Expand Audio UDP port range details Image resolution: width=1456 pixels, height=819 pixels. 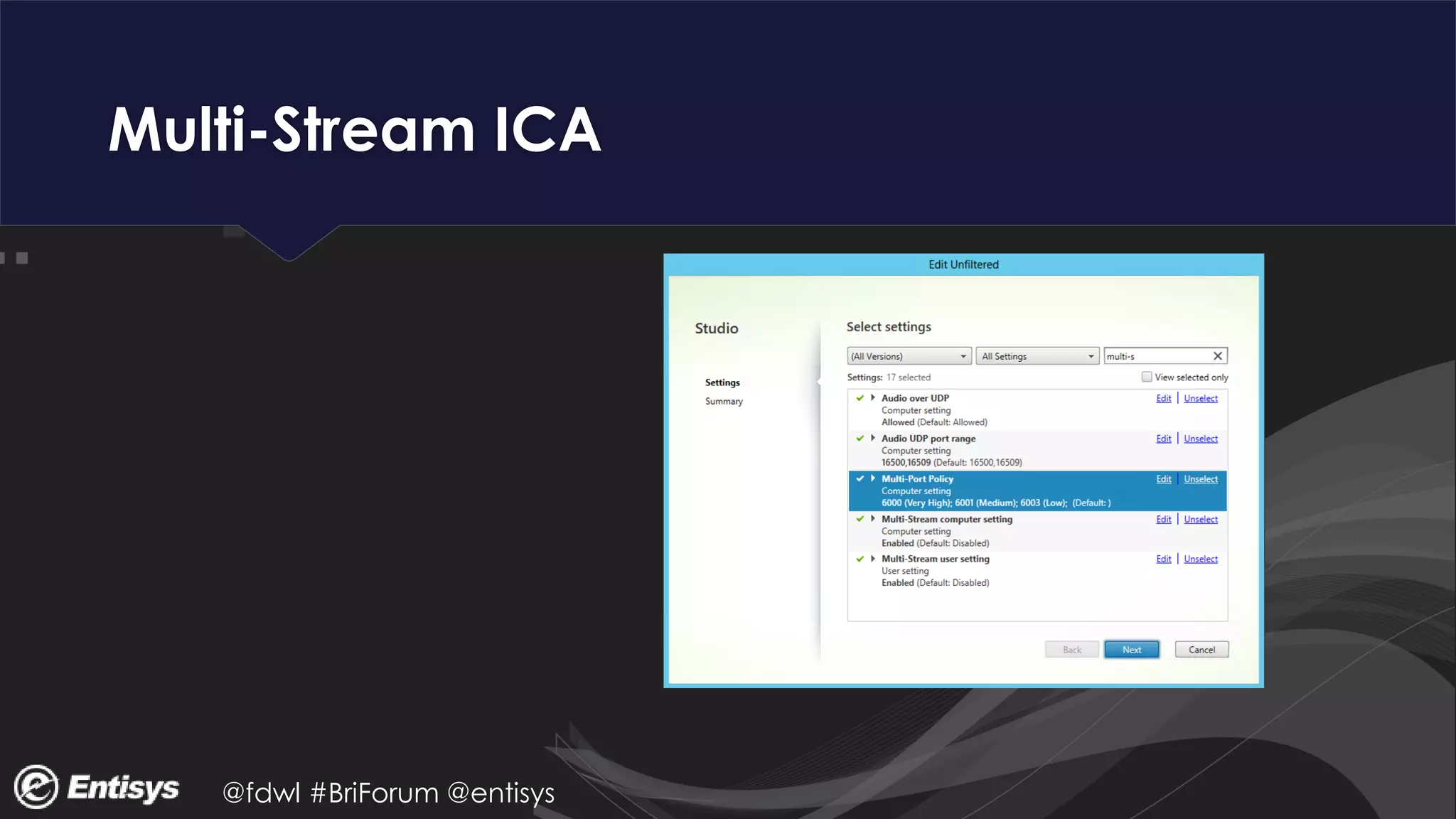click(x=873, y=439)
